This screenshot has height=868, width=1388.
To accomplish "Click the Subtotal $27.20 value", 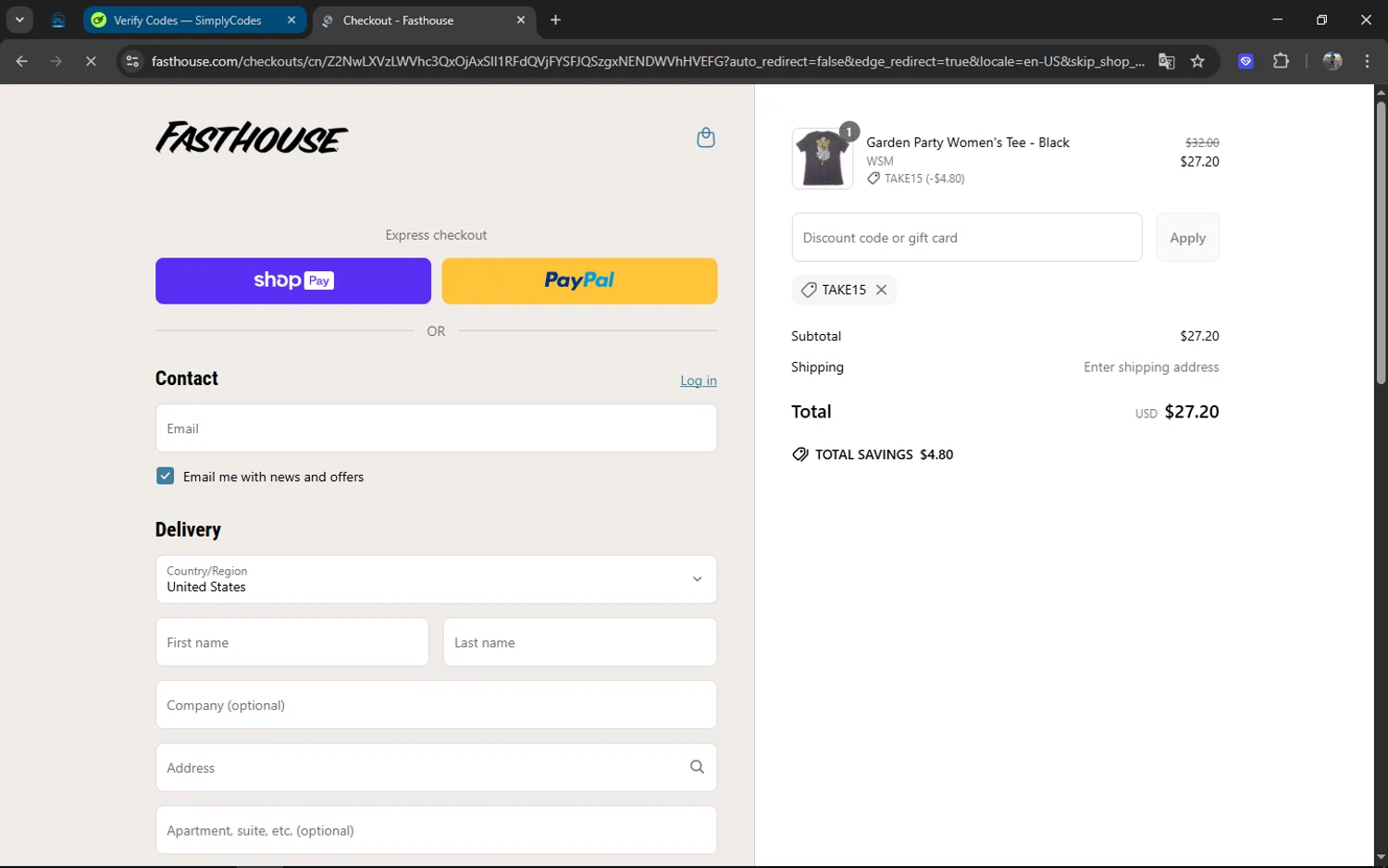I will click(x=1199, y=336).
